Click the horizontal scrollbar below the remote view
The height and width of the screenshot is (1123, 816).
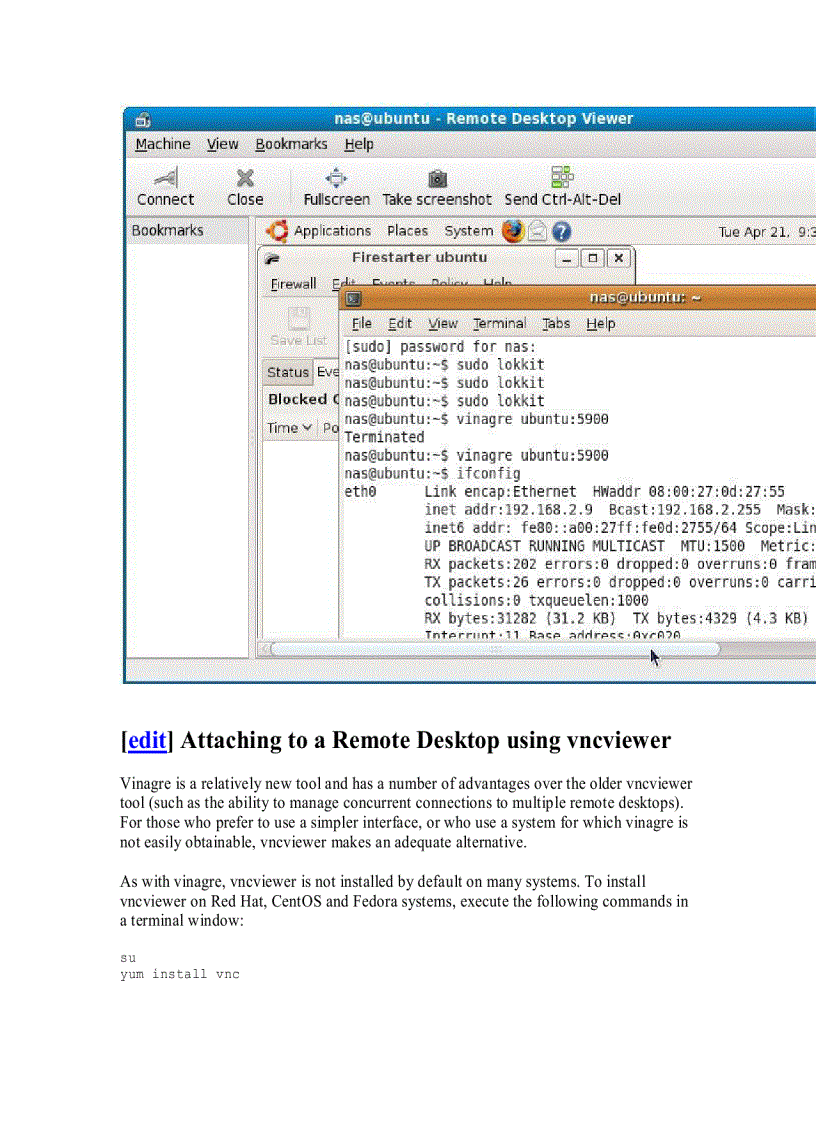pyautogui.click(x=490, y=649)
